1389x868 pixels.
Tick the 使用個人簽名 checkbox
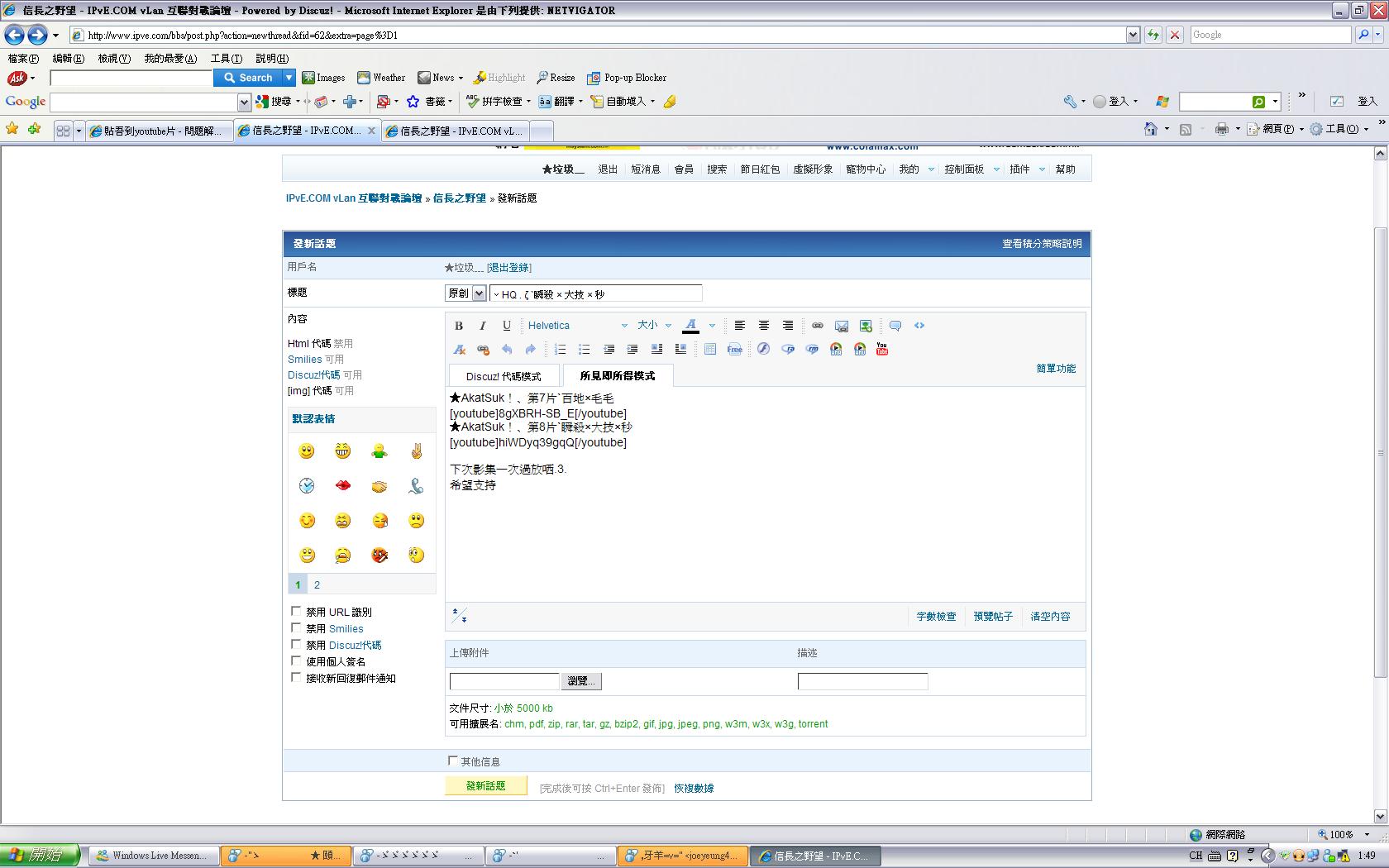(x=296, y=661)
